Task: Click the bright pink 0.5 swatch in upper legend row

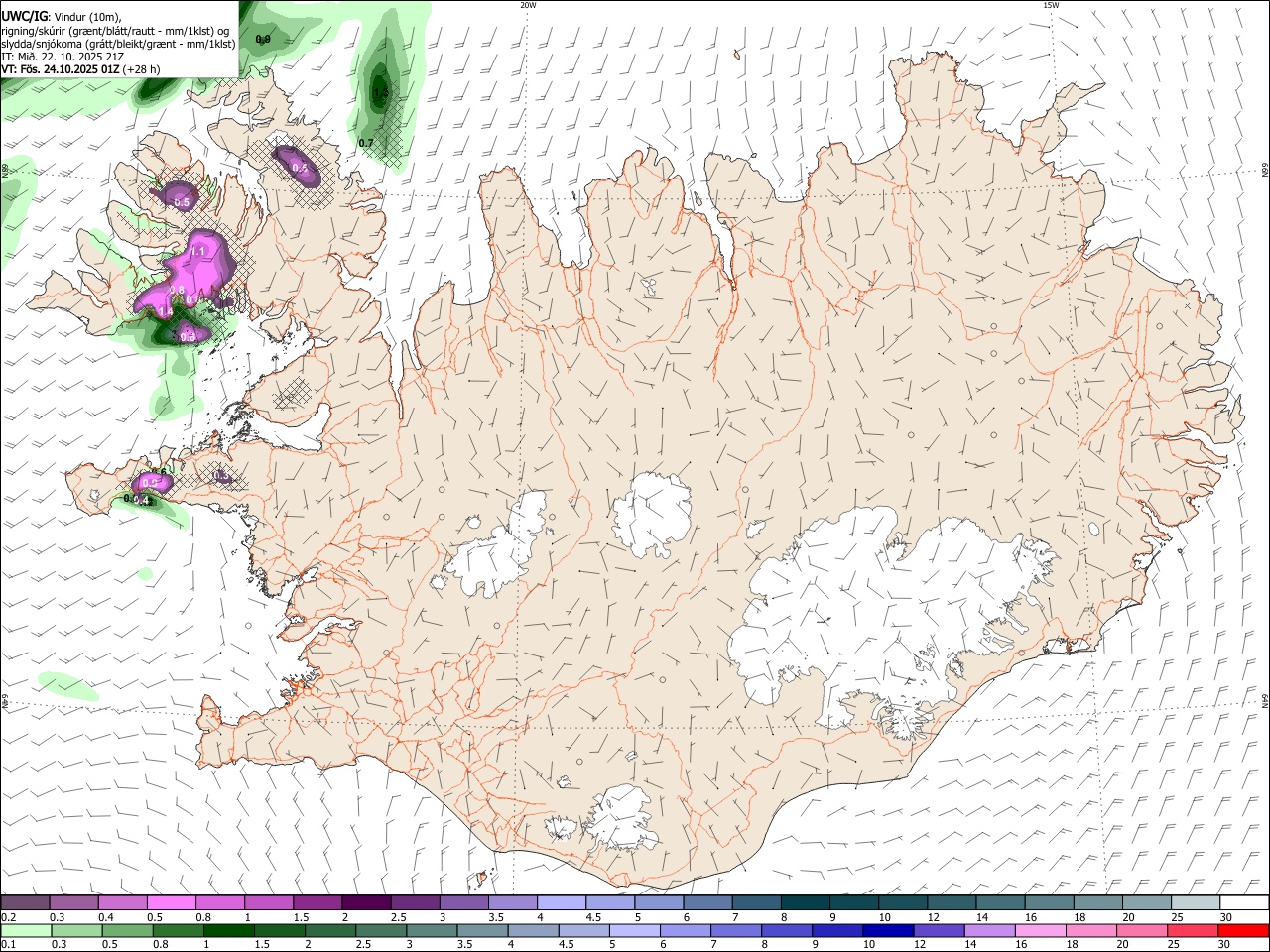Action: point(171,902)
